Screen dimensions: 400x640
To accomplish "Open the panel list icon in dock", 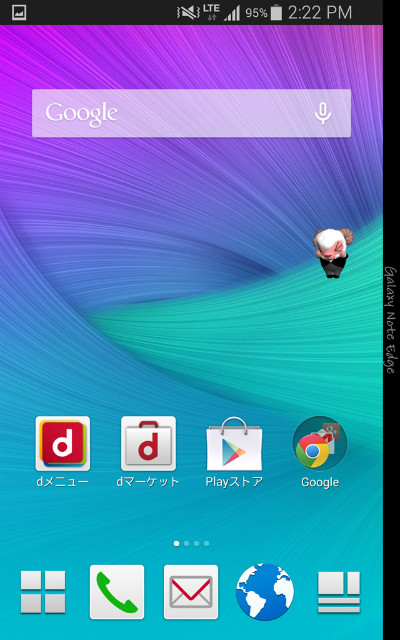I will click(x=339, y=592).
